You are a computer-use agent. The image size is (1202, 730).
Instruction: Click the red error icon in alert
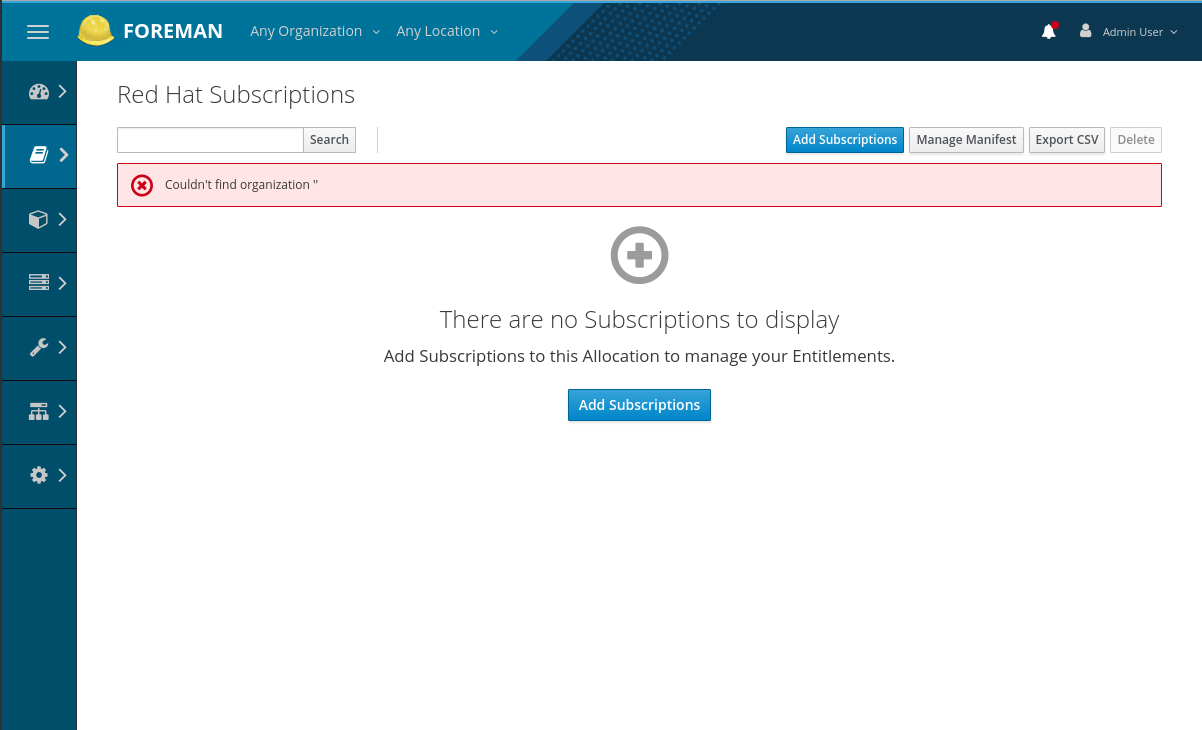(142, 185)
